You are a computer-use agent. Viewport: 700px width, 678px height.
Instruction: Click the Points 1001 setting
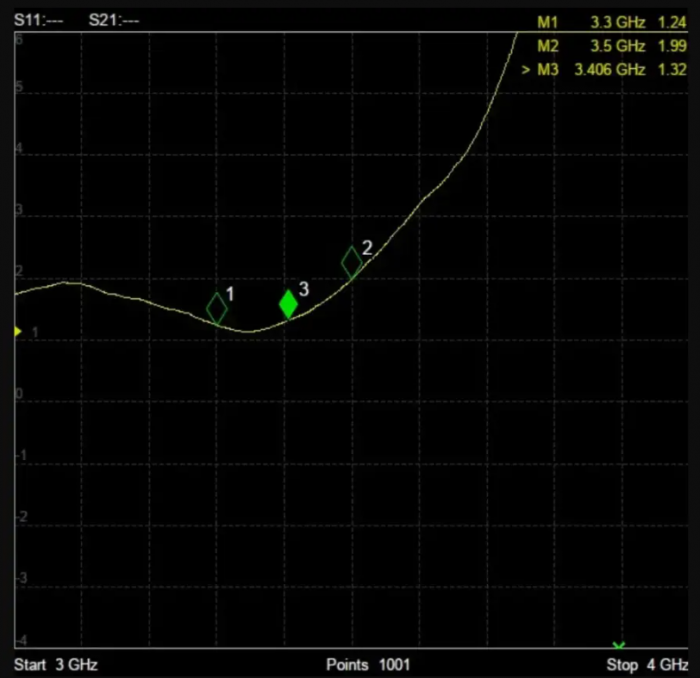368,665
